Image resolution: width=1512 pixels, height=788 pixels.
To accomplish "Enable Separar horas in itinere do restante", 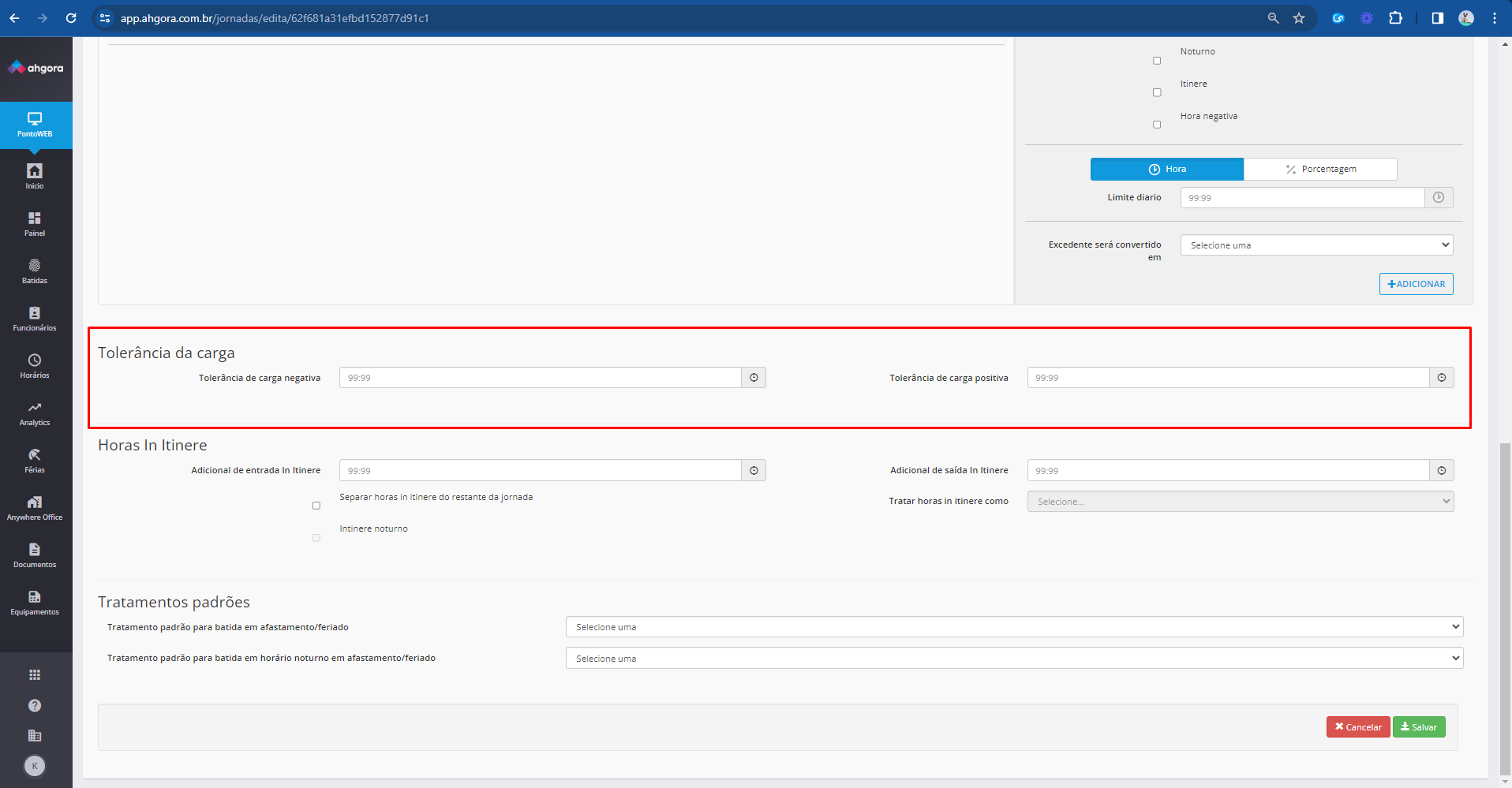I will (x=316, y=506).
